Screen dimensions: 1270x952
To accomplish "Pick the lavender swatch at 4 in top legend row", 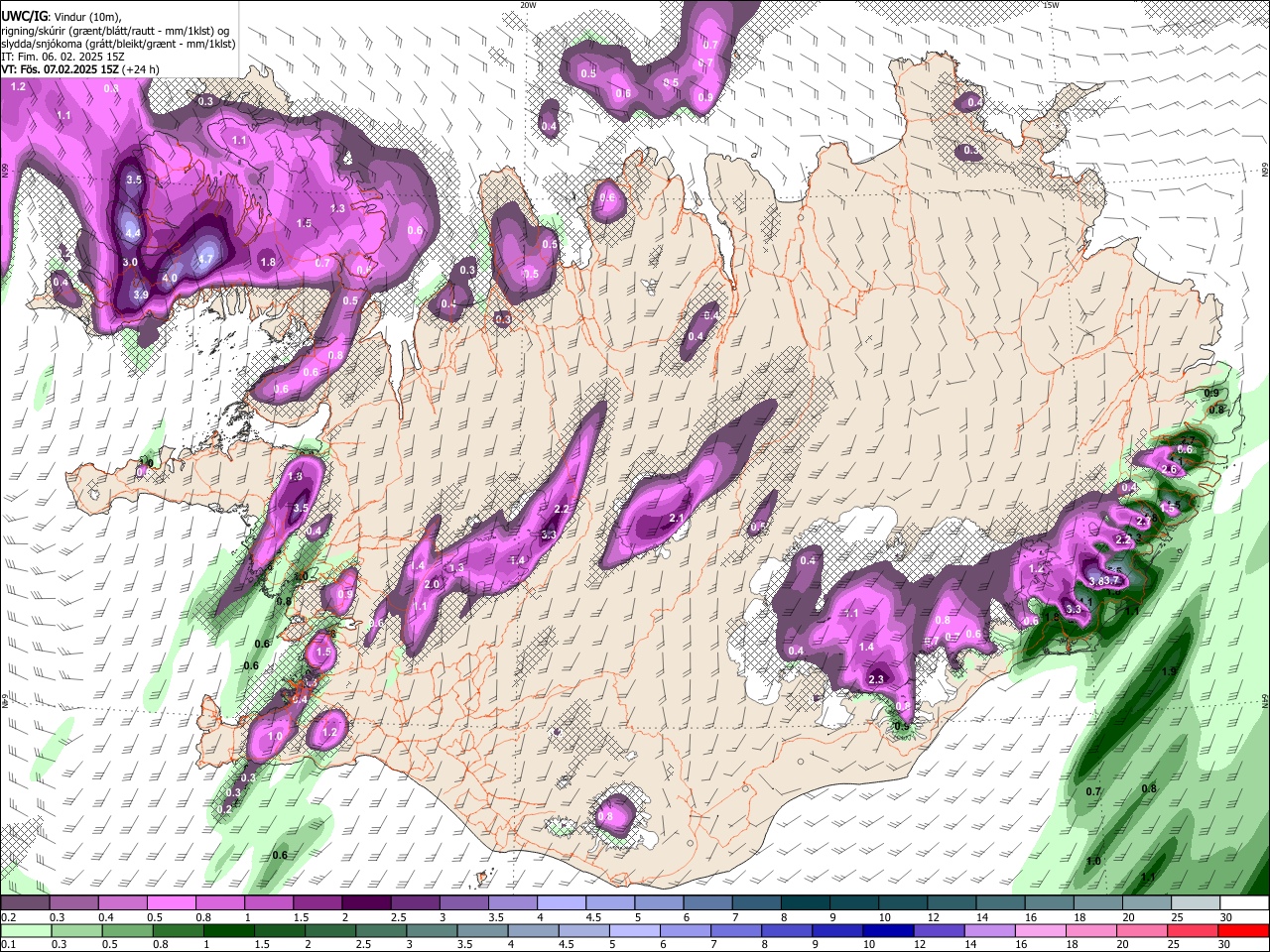I will tap(560, 903).
